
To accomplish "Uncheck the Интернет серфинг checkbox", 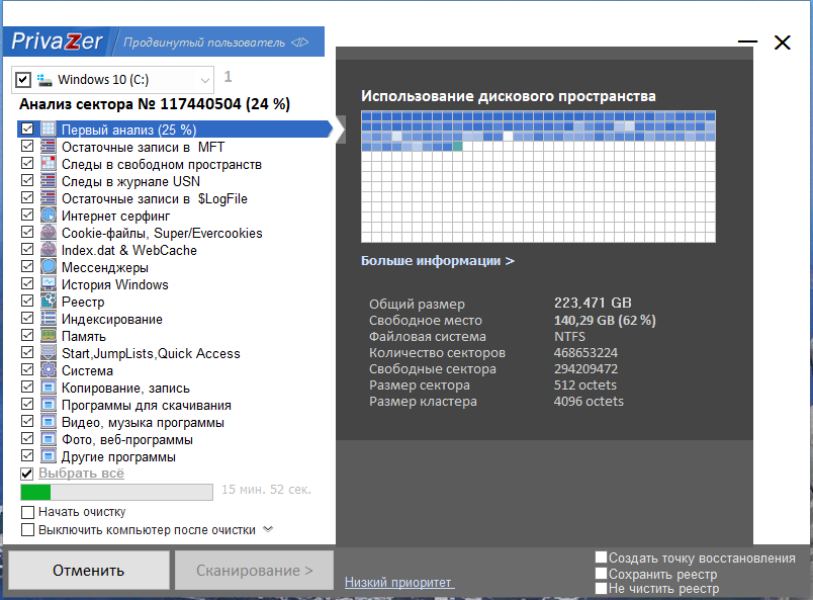I will pos(27,215).
